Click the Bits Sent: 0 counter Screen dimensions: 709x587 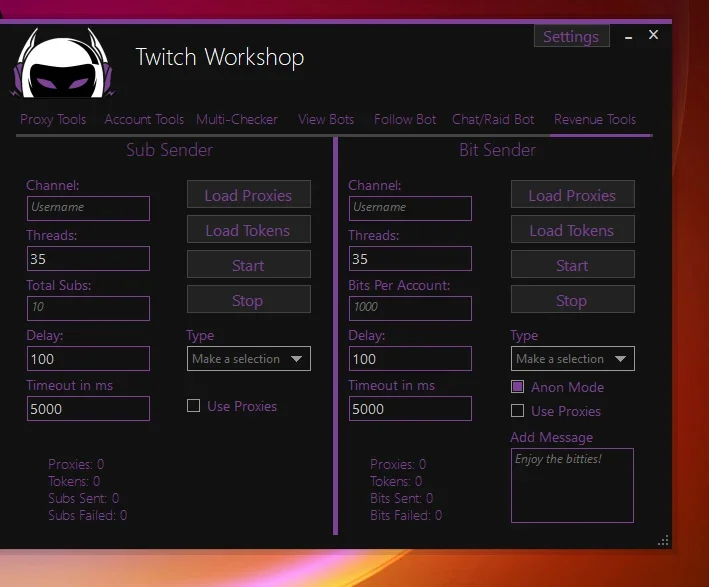402,498
